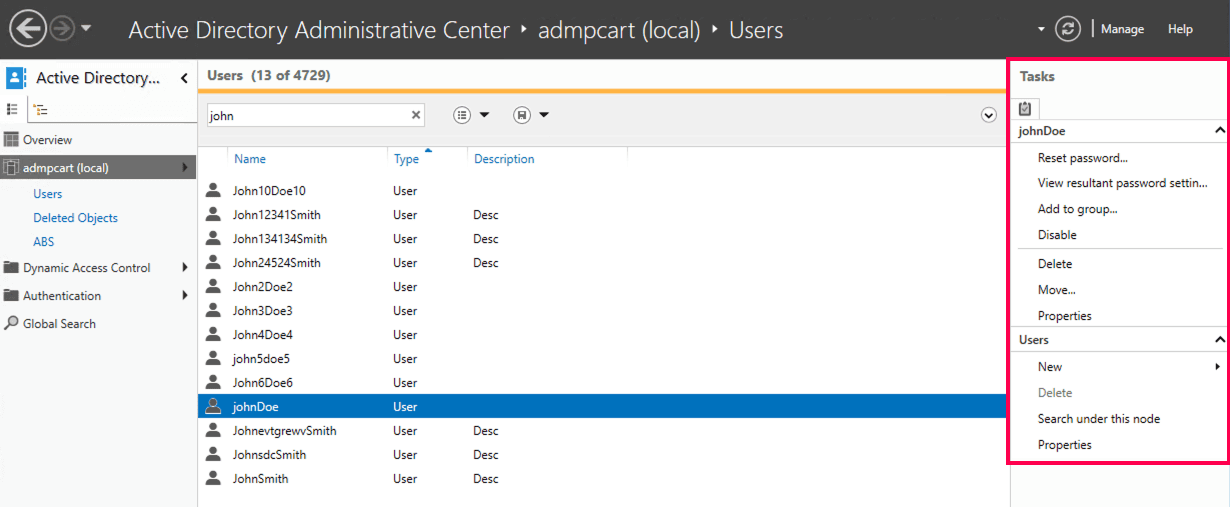Click the user icon beside JohnSmith
This screenshot has height=507, width=1230.
[212, 478]
